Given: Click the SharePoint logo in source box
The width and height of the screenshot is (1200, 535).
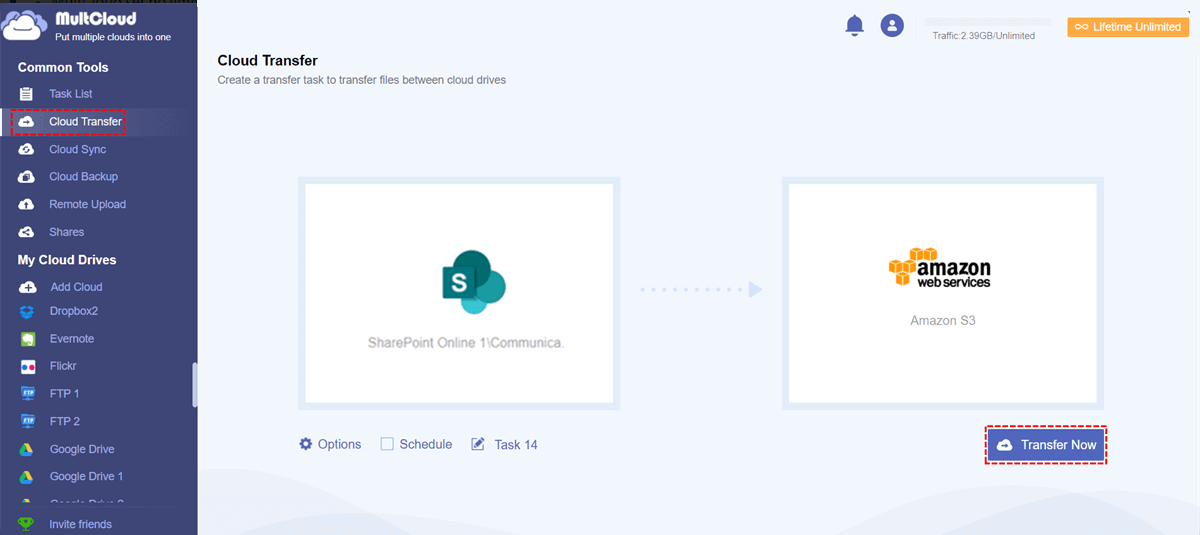Looking at the screenshot, I should 473,282.
